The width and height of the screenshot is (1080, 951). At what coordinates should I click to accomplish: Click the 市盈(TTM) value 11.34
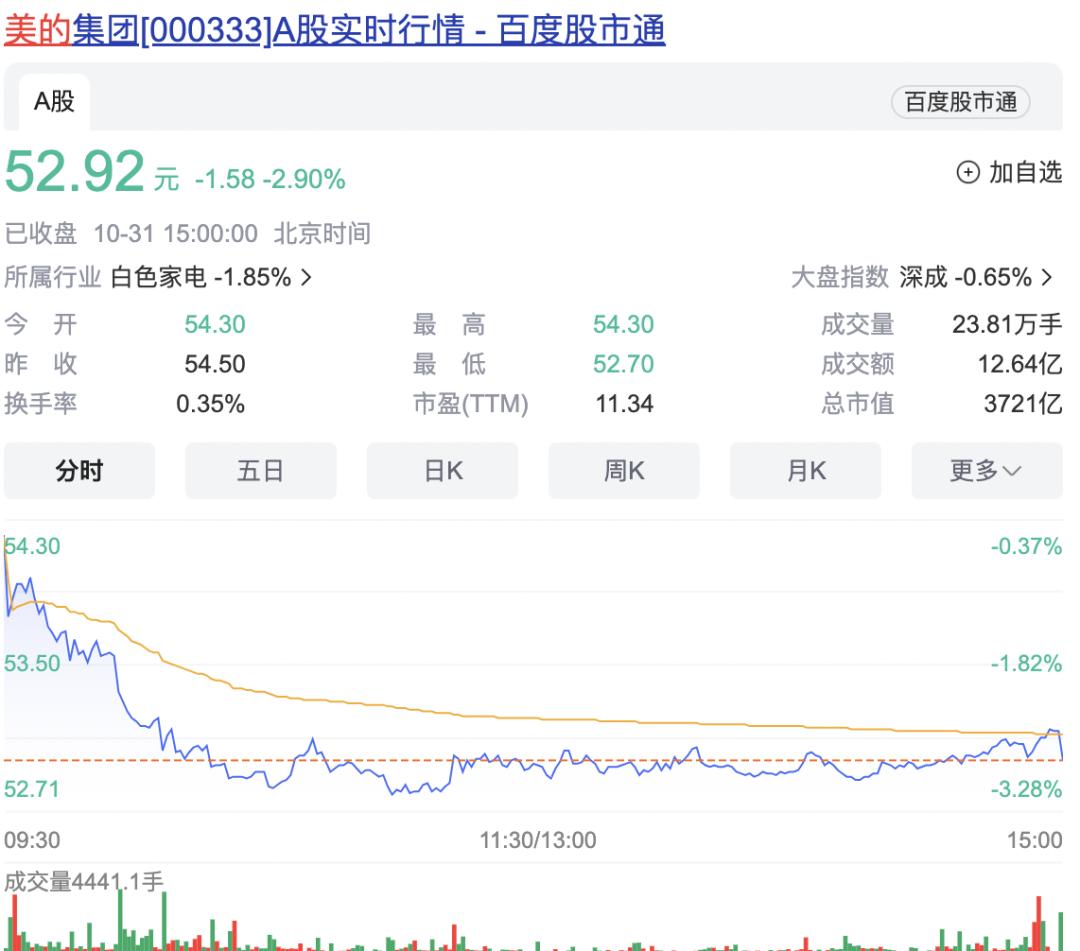click(624, 404)
